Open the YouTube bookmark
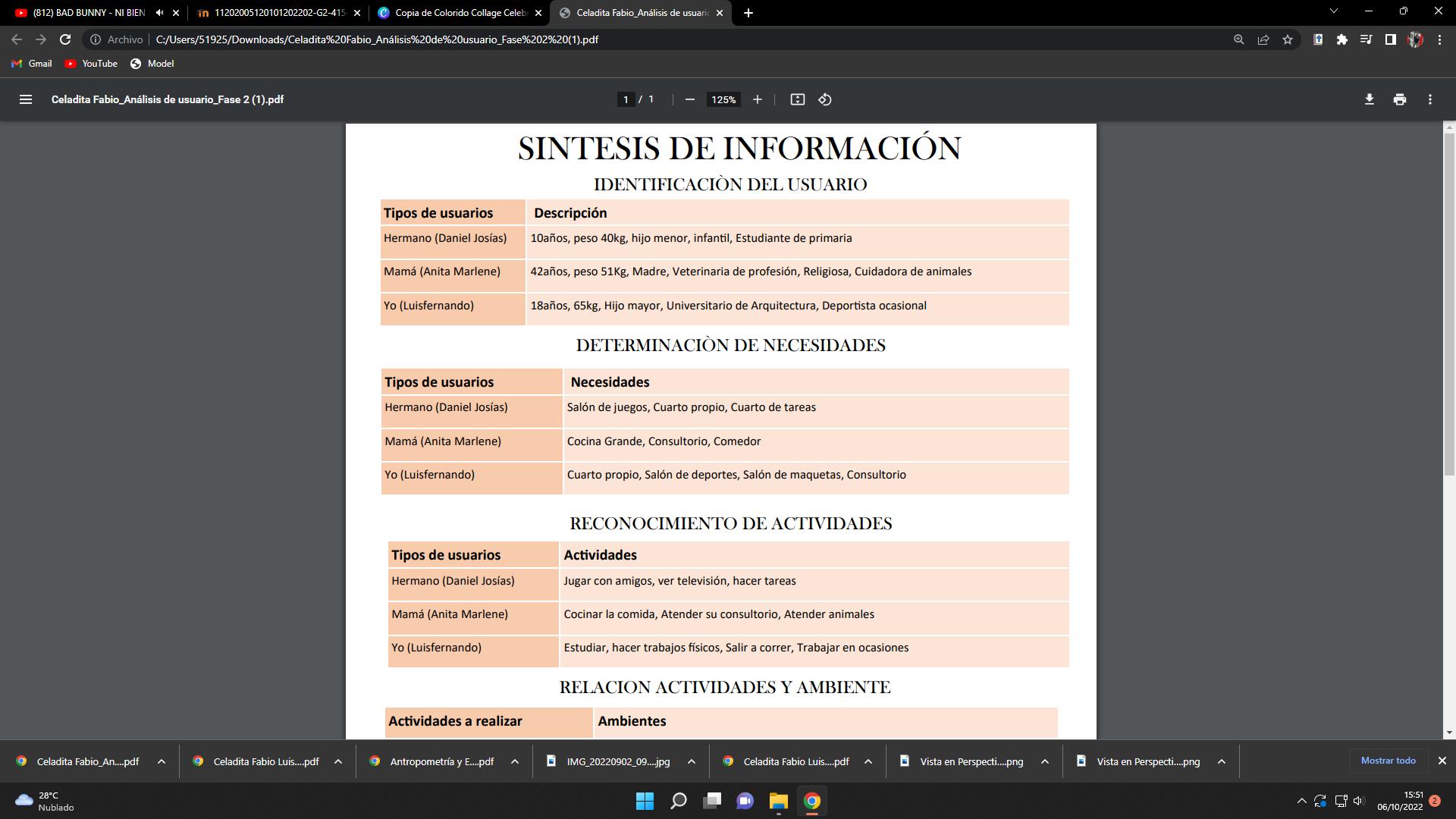Screen dimensions: 1456x819 tap(91, 64)
